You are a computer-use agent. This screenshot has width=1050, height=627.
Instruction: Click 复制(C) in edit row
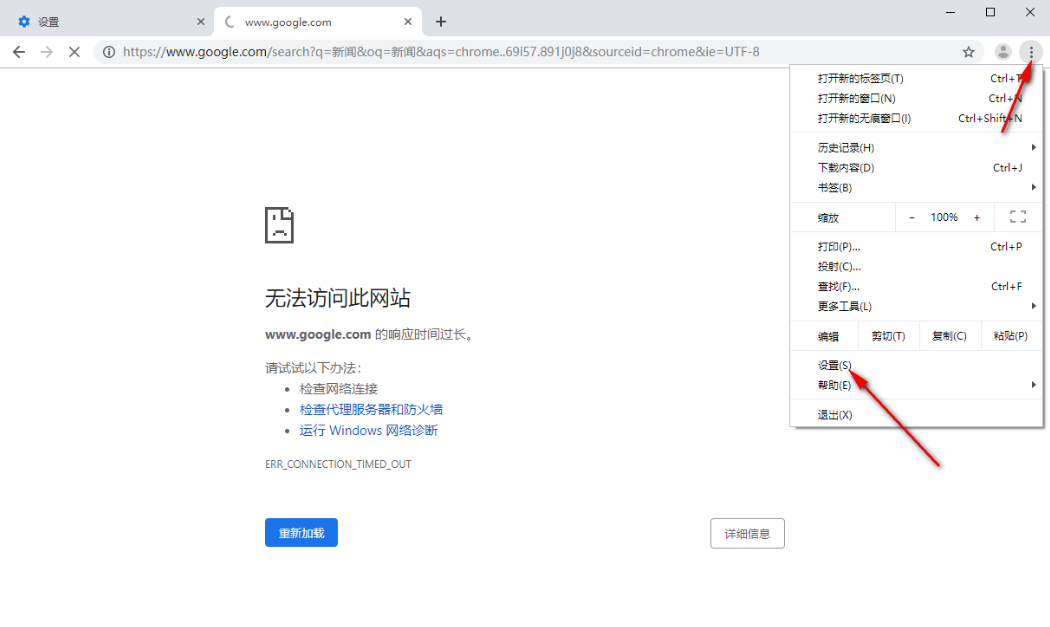(x=950, y=336)
